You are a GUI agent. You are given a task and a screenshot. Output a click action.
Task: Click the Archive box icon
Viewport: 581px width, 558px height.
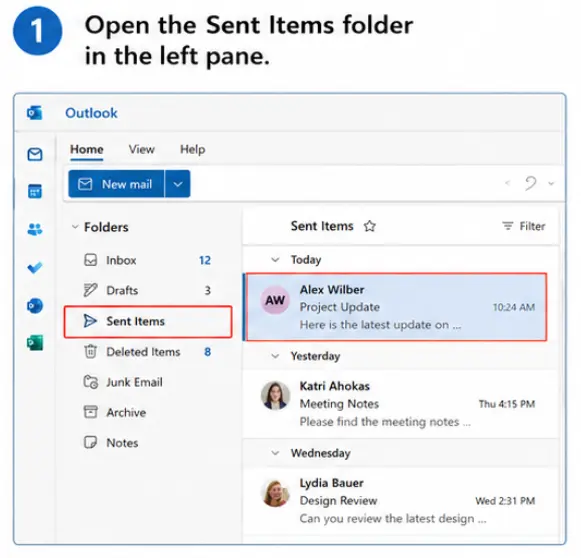click(x=90, y=412)
